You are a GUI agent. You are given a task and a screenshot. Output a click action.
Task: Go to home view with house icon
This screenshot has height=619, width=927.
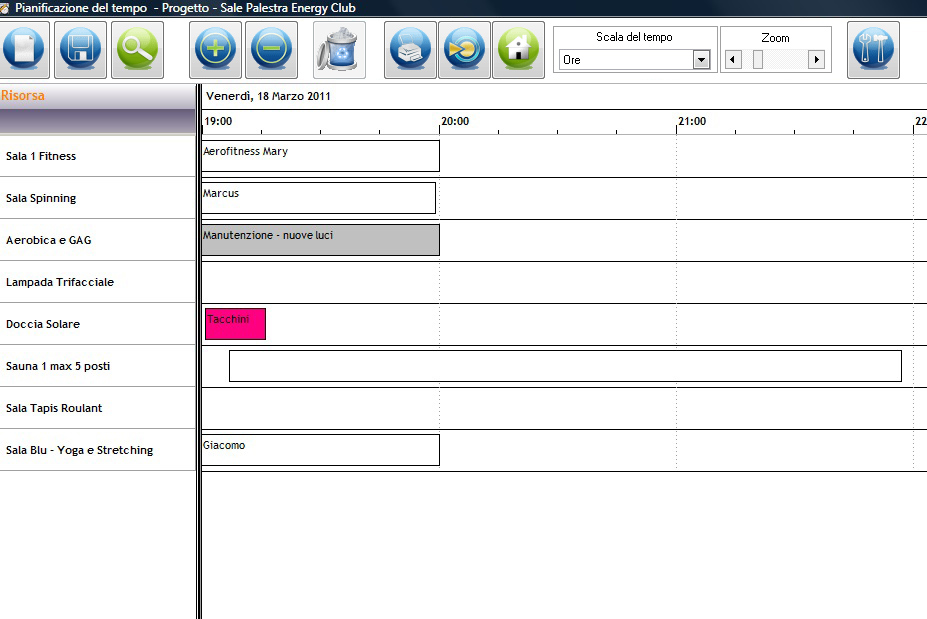tap(518, 50)
